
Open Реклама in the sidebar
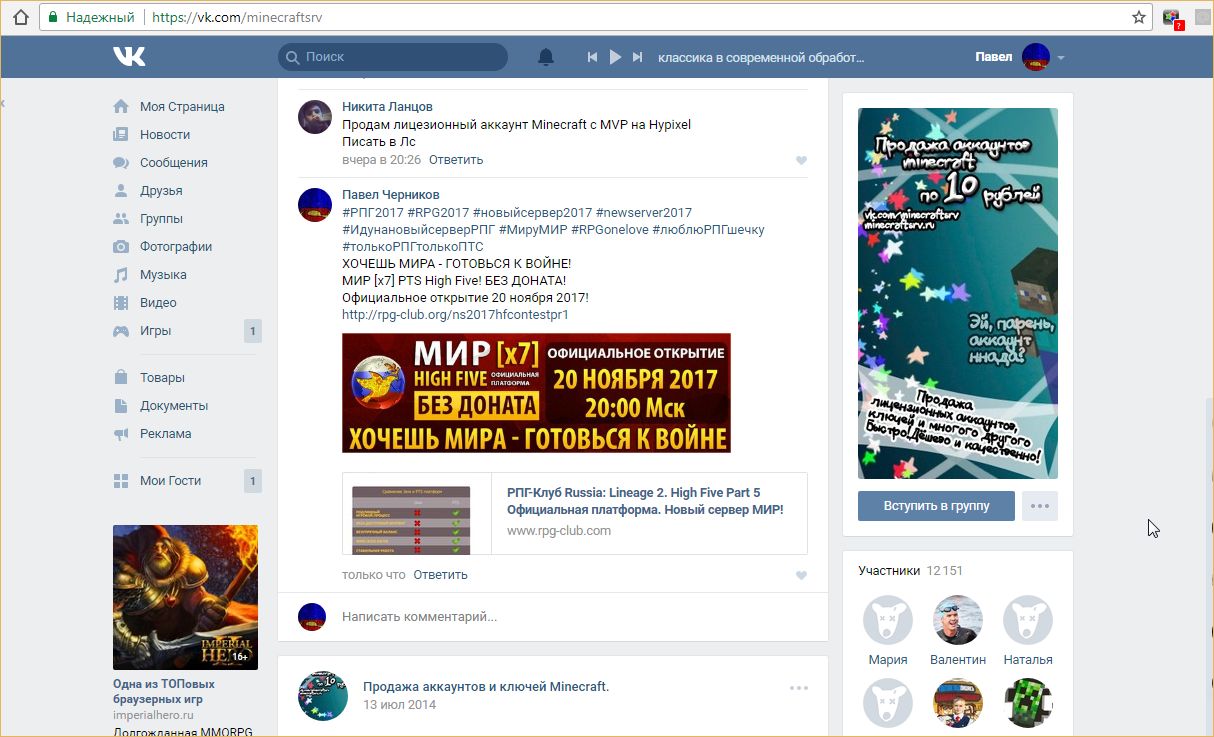tap(165, 433)
